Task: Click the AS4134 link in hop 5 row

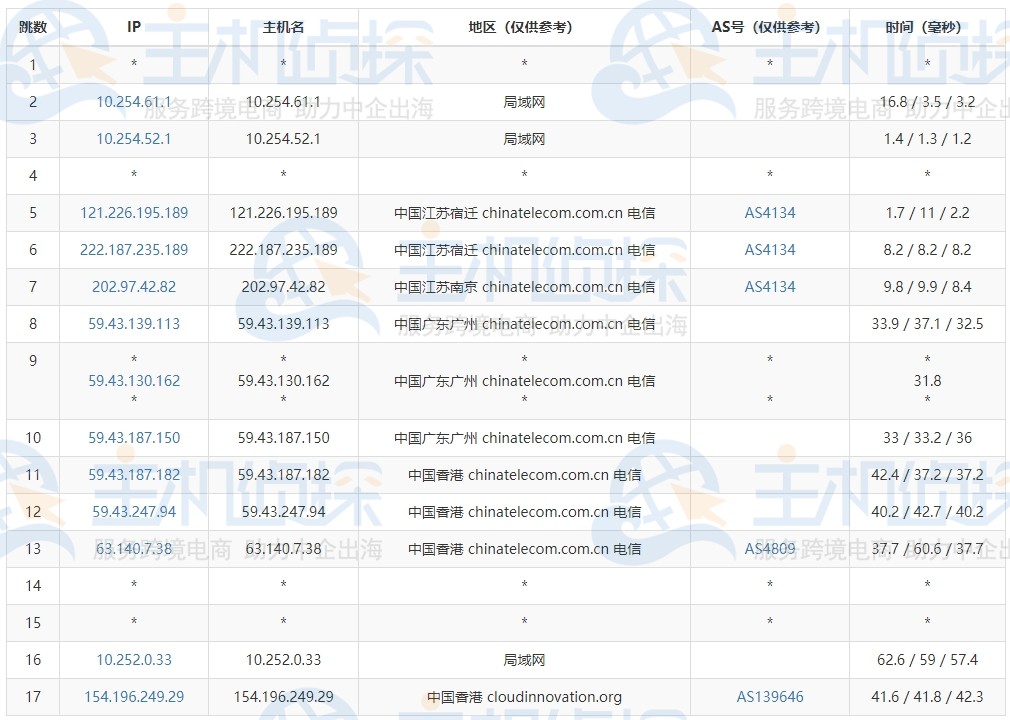Action: [770, 213]
